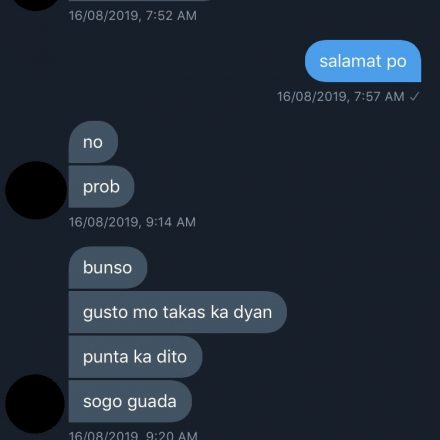Click the 16/08/2019, 7:57 AM timestamp

pyautogui.click(x=341, y=97)
